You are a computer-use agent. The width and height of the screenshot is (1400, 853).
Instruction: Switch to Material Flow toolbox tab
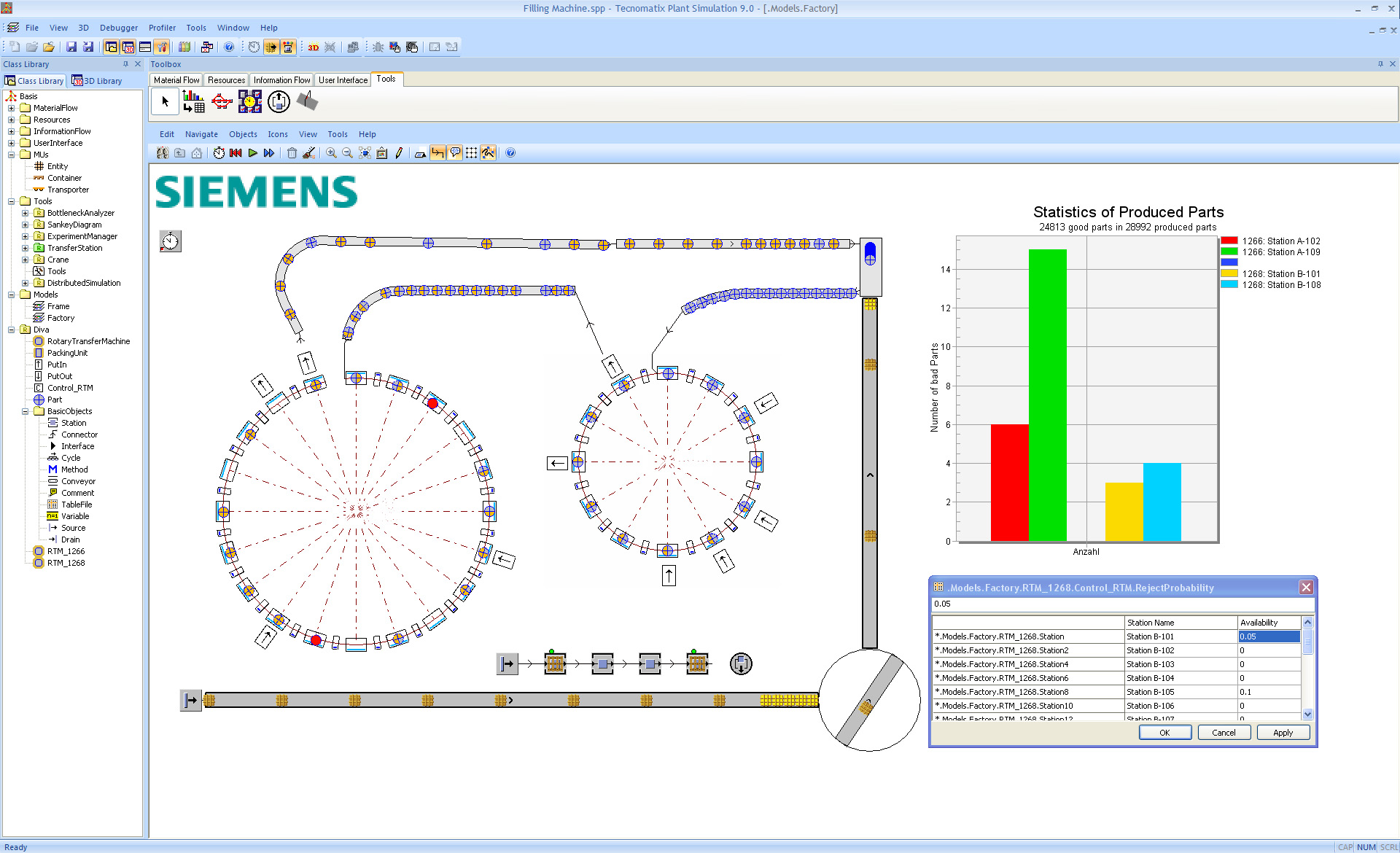click(x=176, y=80)
